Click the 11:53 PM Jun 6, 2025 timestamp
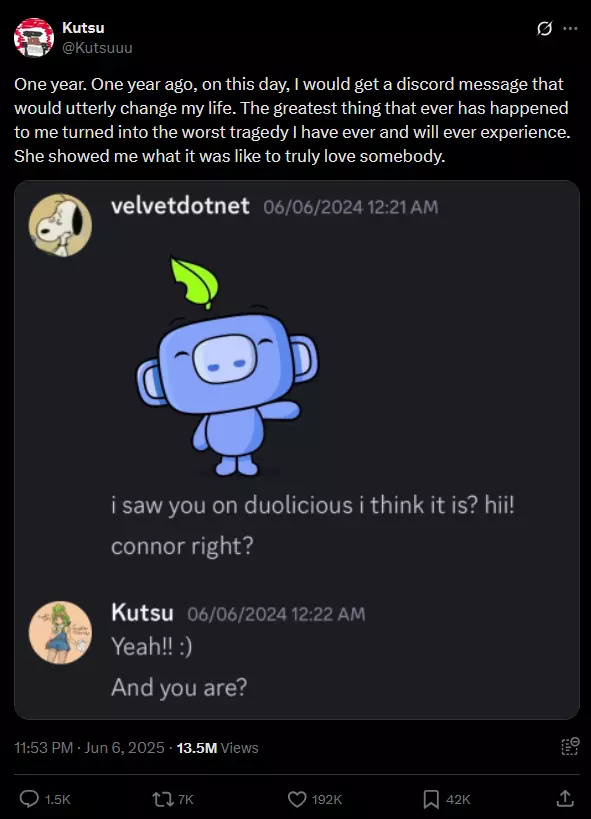Image resolution: width=591 pixels, height=819 pixels. [89, 747]
